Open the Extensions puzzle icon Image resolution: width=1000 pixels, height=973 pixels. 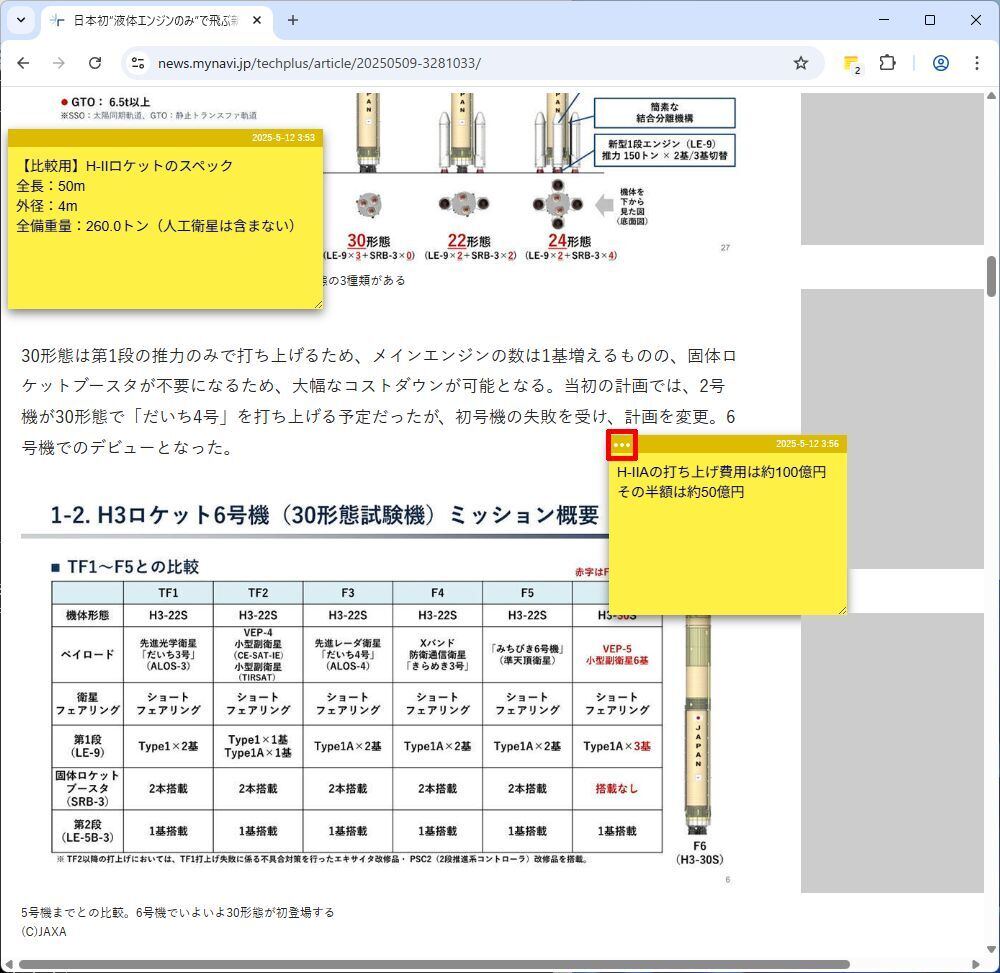(887, 63)
